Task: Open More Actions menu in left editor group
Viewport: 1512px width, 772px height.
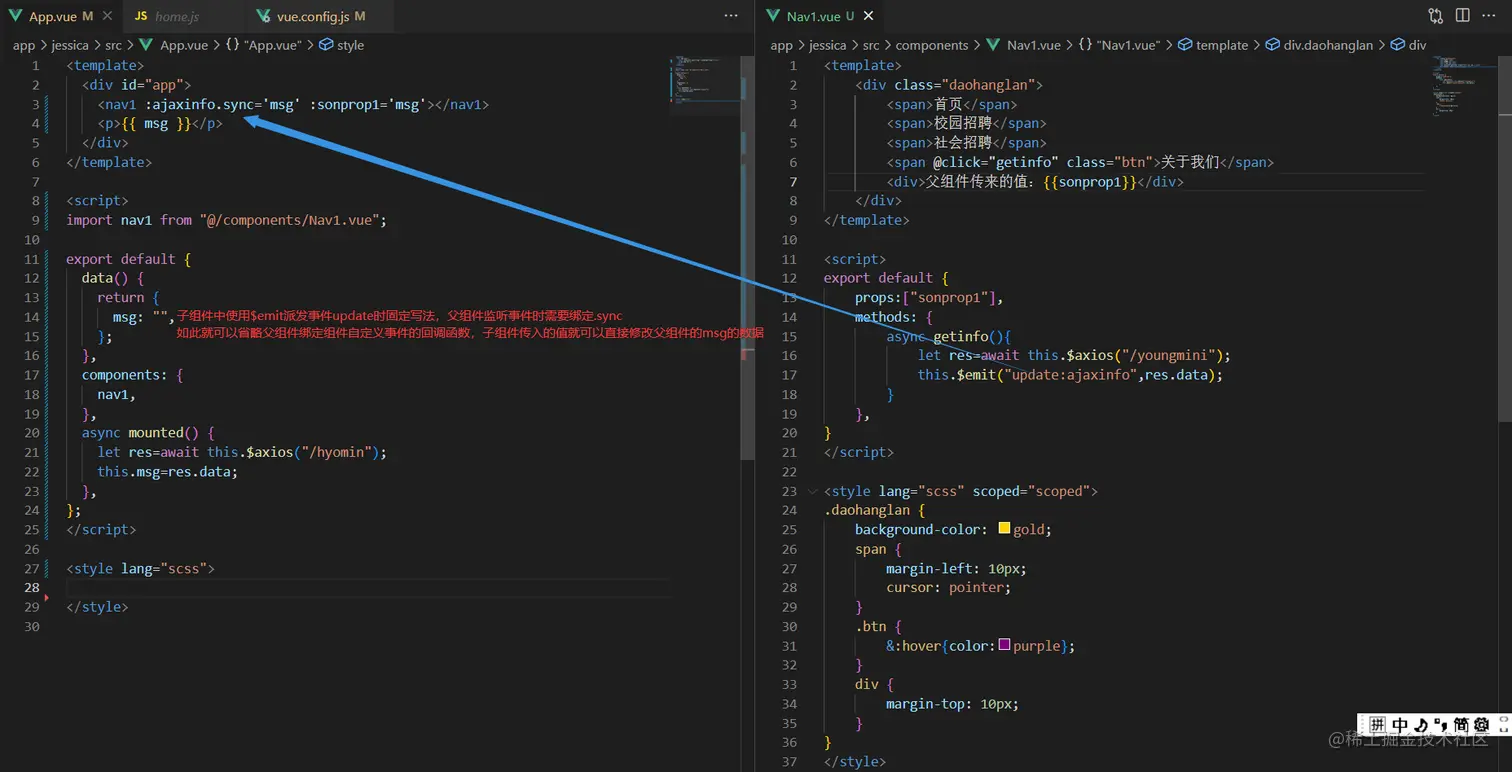Action: click(x=731, y=16)
